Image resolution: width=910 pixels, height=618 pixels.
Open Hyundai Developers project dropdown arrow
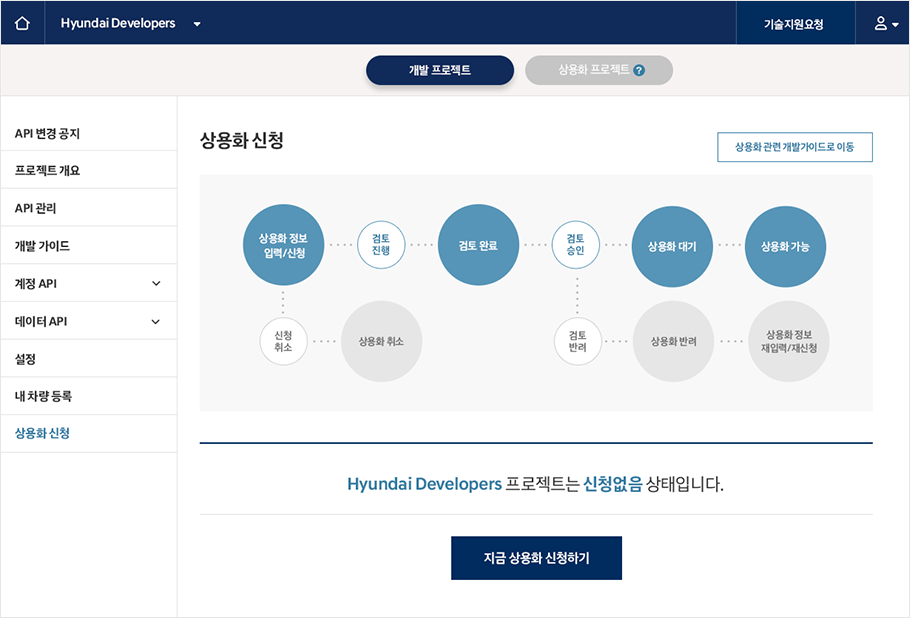(x=197, y=24)
